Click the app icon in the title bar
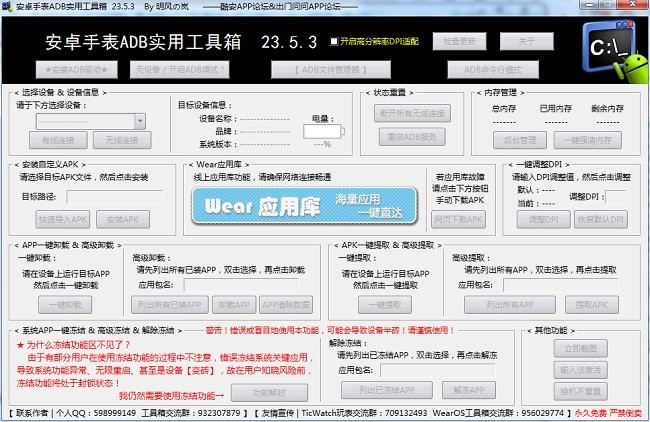The image size is (650, 422). point(8,9)
